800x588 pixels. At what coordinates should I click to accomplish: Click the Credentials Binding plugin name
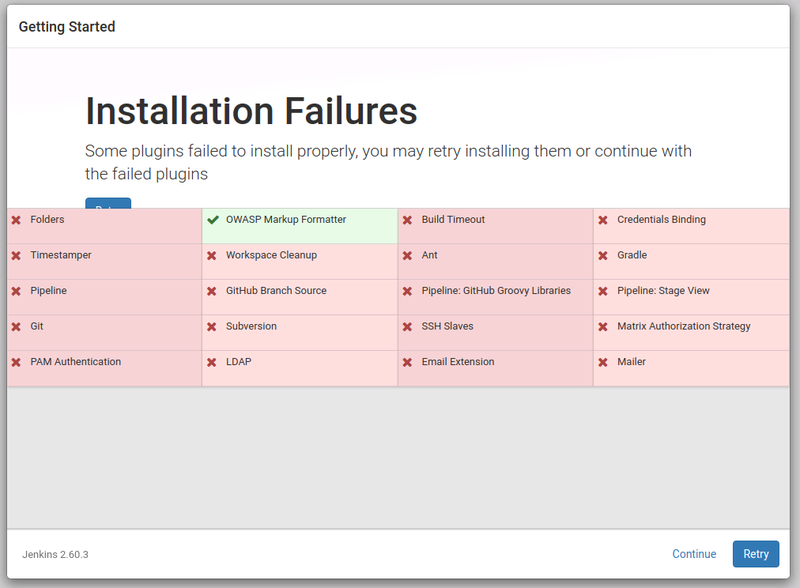click(661, 219)
